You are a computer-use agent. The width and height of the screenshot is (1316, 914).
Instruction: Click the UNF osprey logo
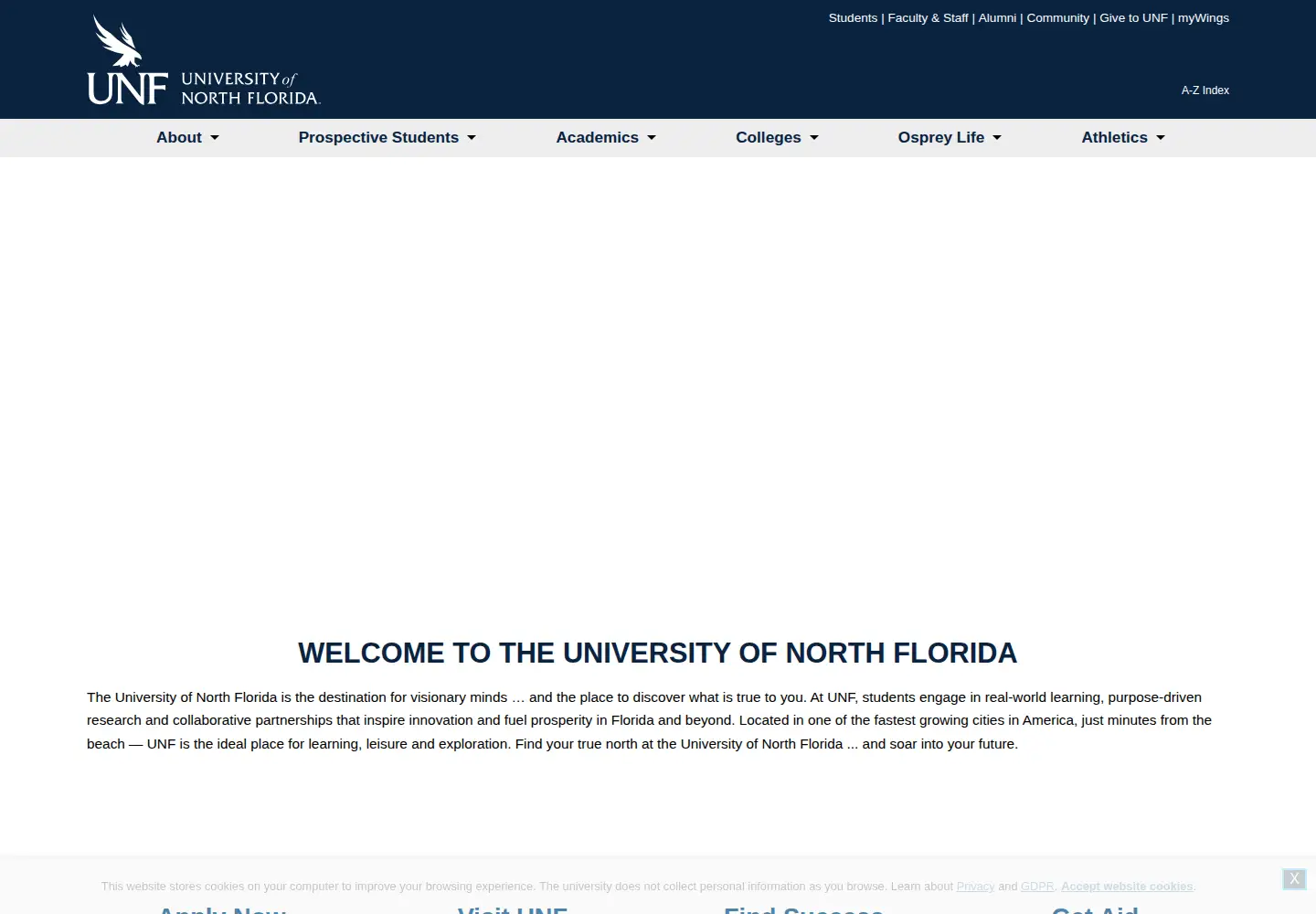tap(204, 60)
